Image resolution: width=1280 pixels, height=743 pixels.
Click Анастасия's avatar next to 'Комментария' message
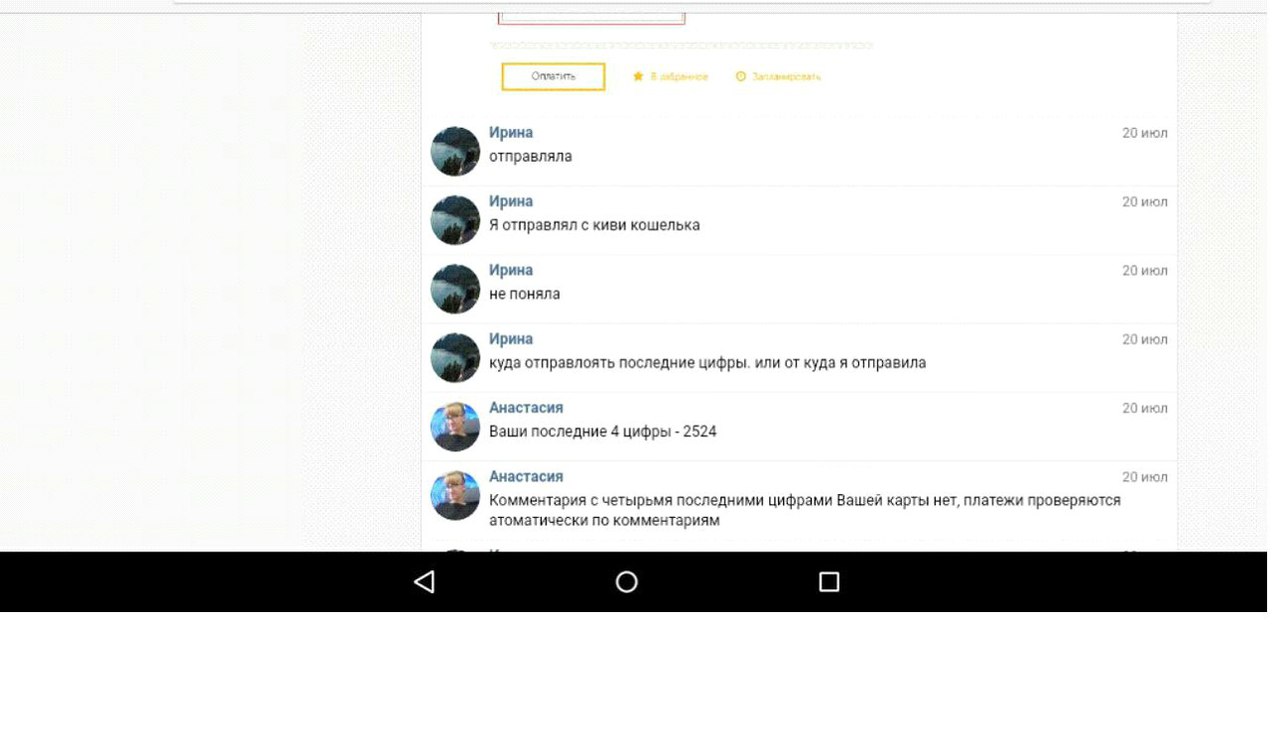[455, 495]
